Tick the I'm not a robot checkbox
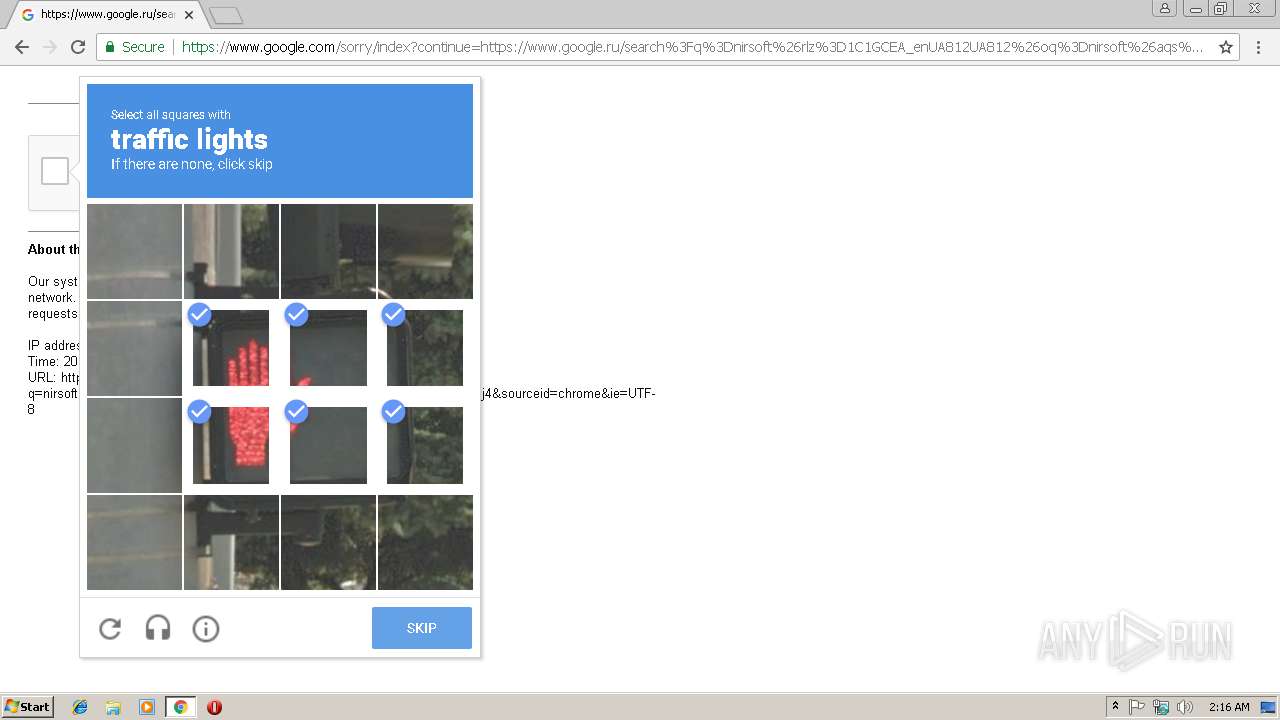Image resolution: width=1280 pixels, height=720 pixels. point(55,171)
